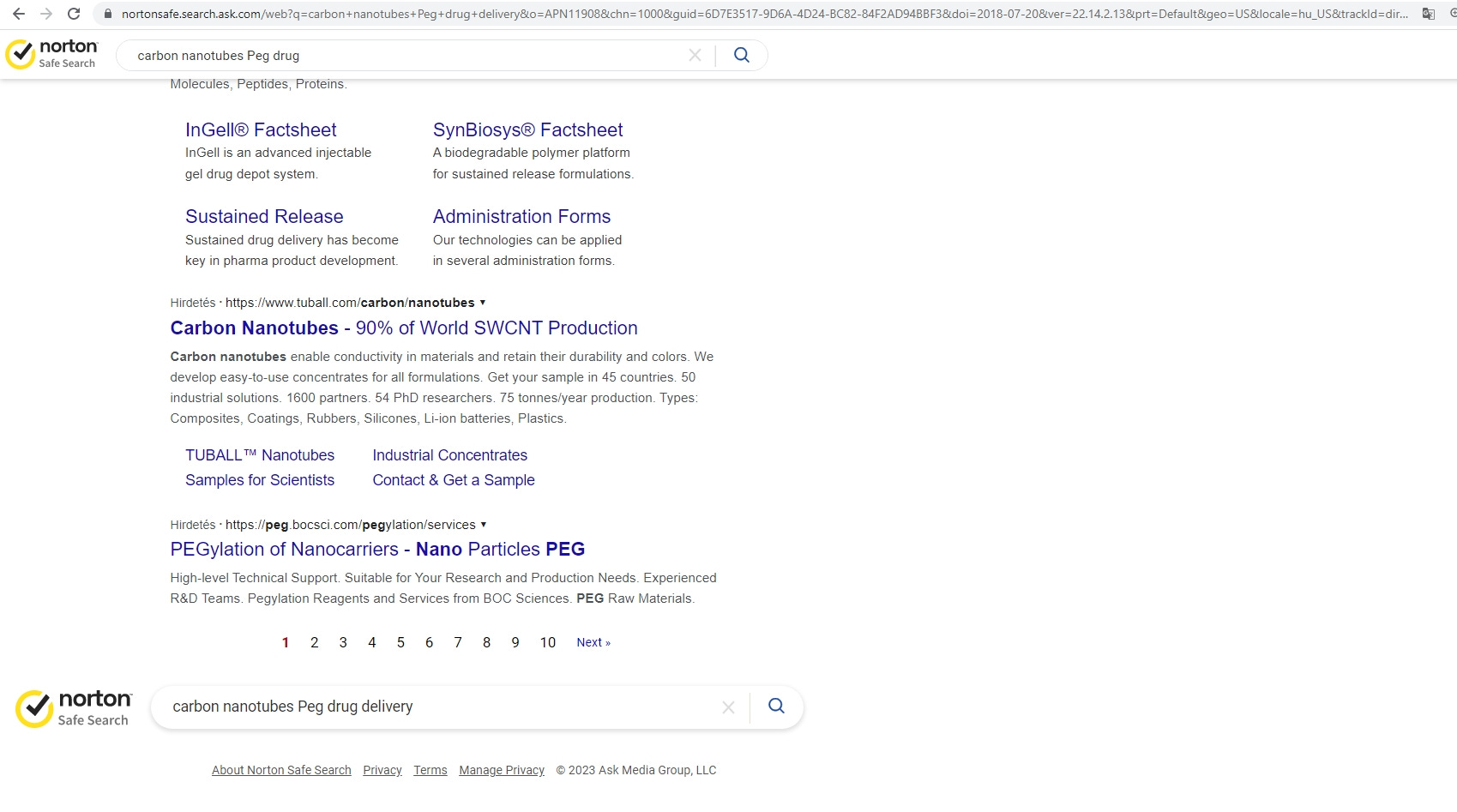Clear the bottom search box with X
Image resolution: width=1457 pixels, height=812 pixels.
(x=728, y=707)
